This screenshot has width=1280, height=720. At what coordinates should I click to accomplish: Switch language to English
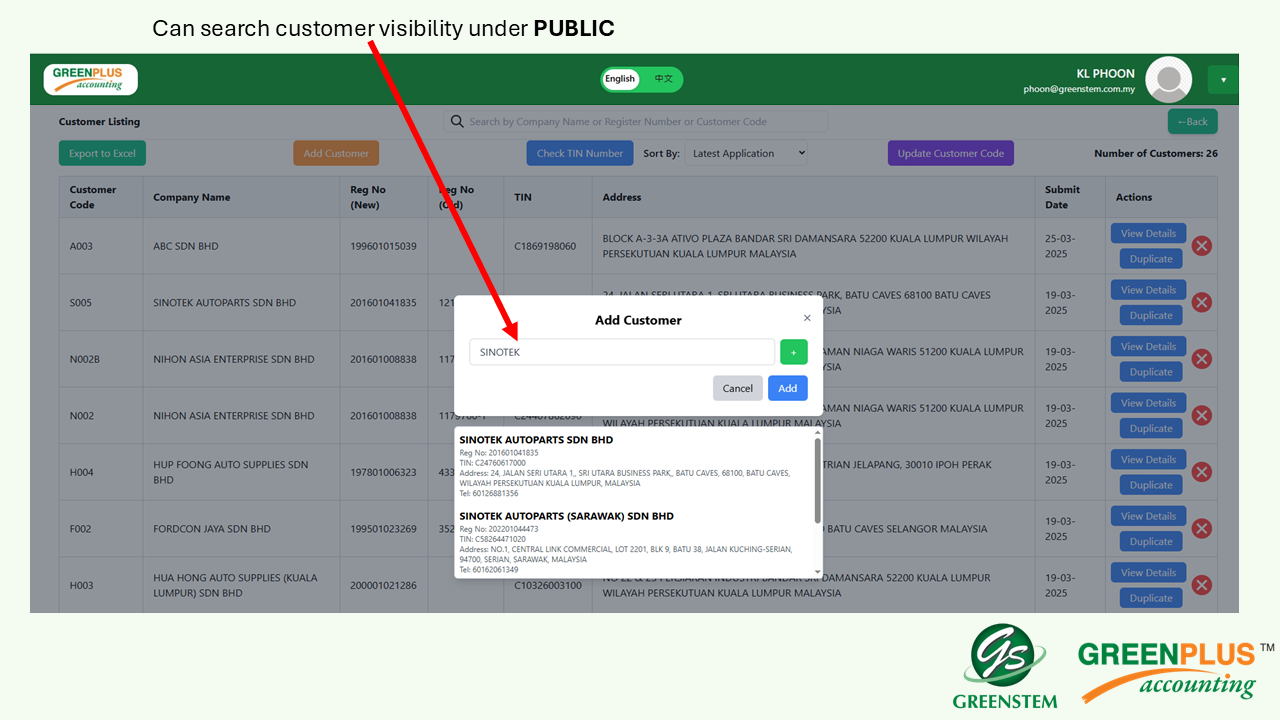click(620, 79)
